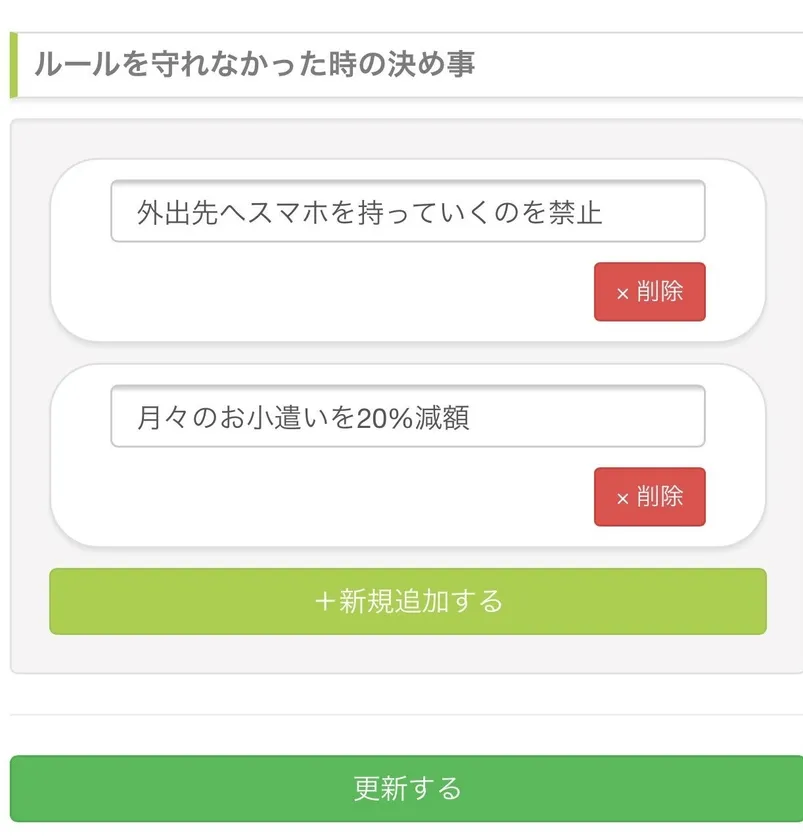Click the word 禁止 in the first rule
The width and height of the screenshot is (803, 840).
576,213
